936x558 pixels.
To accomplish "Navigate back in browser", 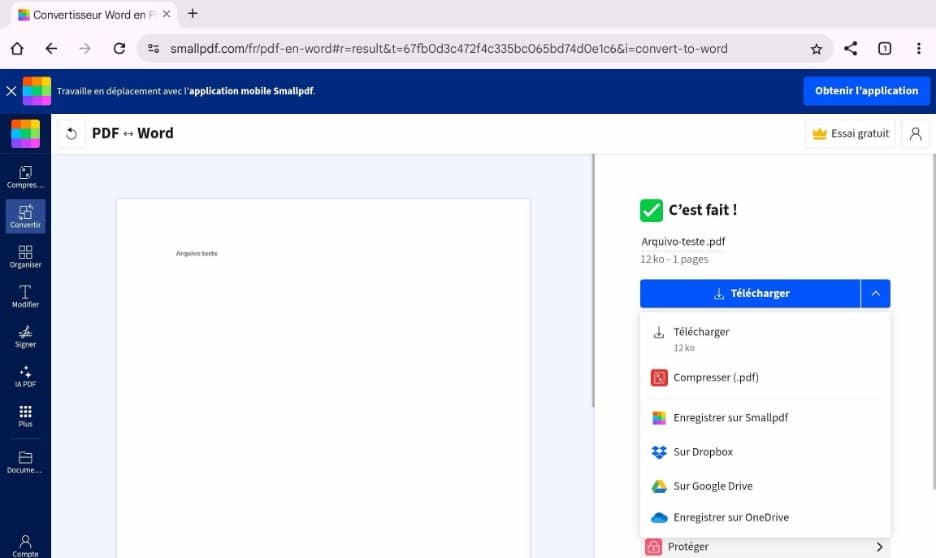I will tap(51, 48).
